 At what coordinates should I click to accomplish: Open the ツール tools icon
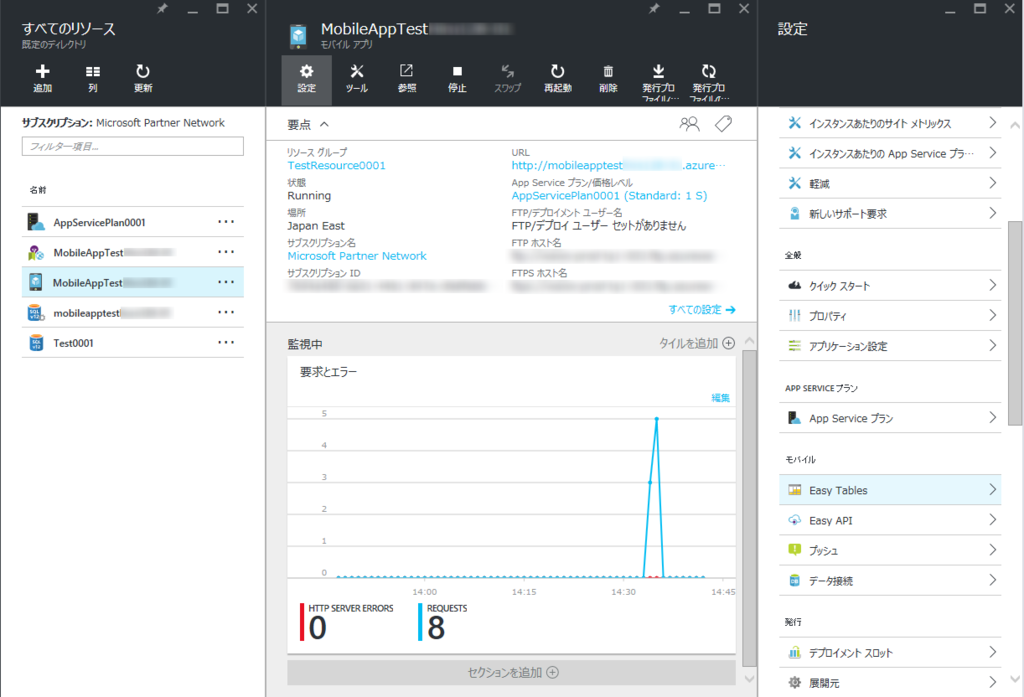pos(357,71)
